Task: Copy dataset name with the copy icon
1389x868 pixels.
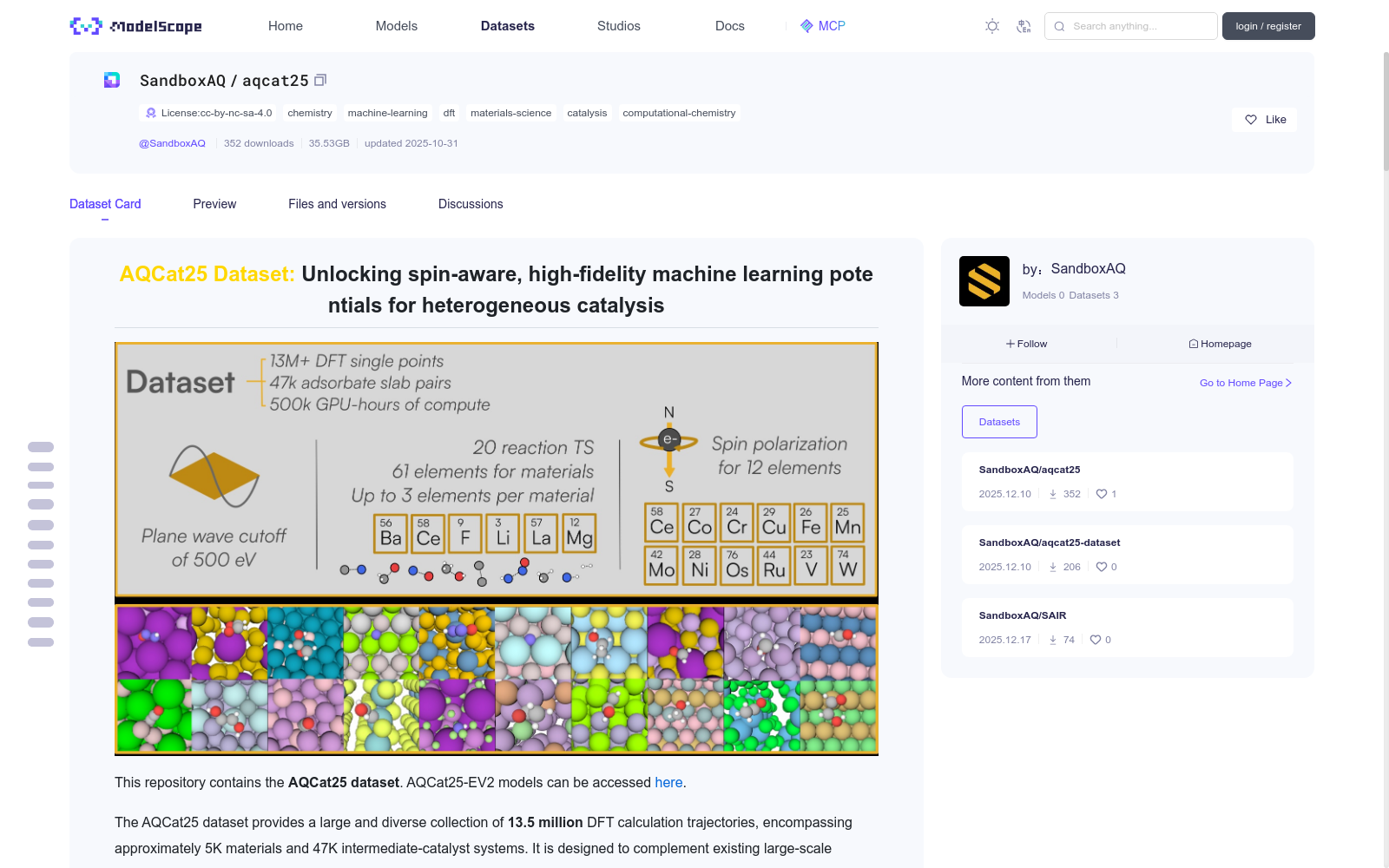Action: point(320,80)
